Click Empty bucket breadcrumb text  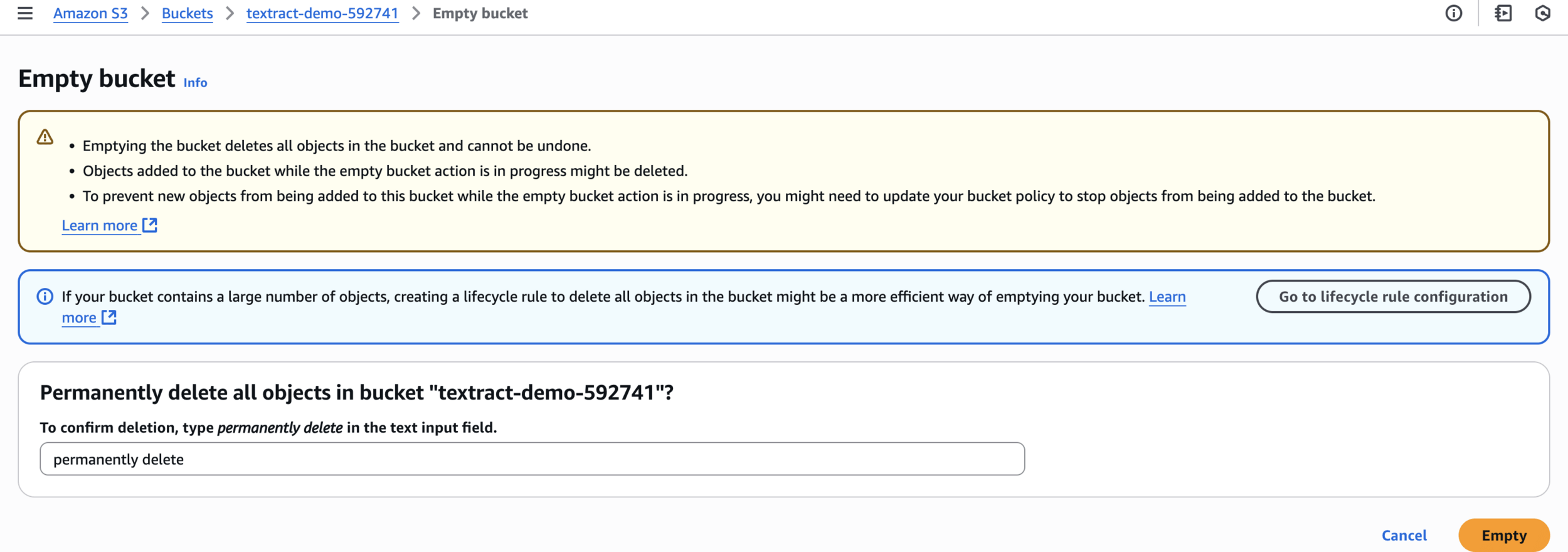pyautogui.click(x=480, y=13)
